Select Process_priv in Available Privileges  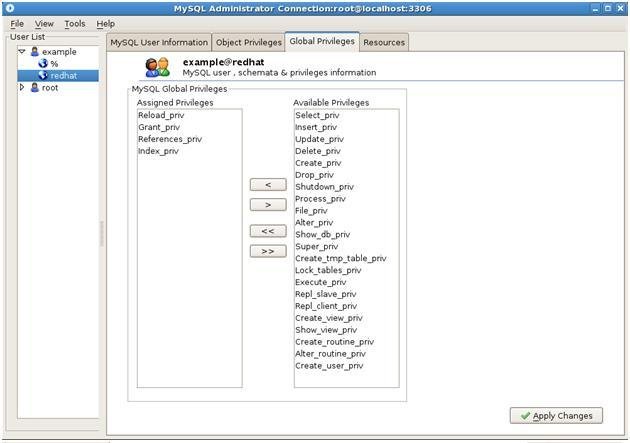tap(320, 199)
